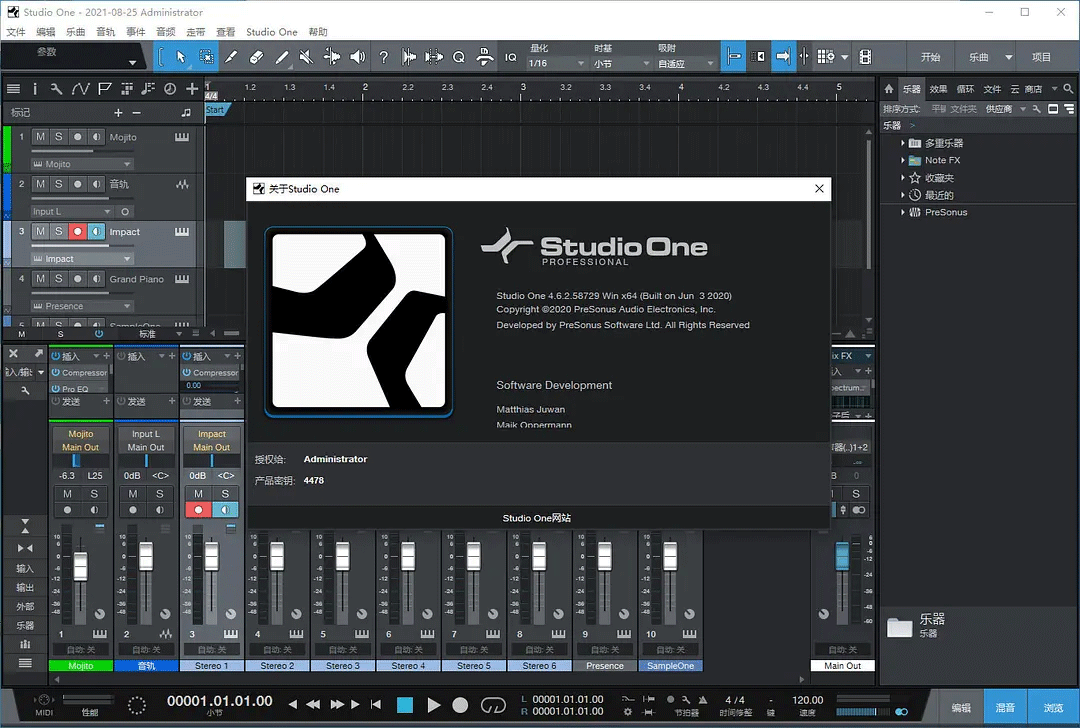Disable record arm on Impact track
This screenshot has width=1080, height=728.
tap(77, 232)
